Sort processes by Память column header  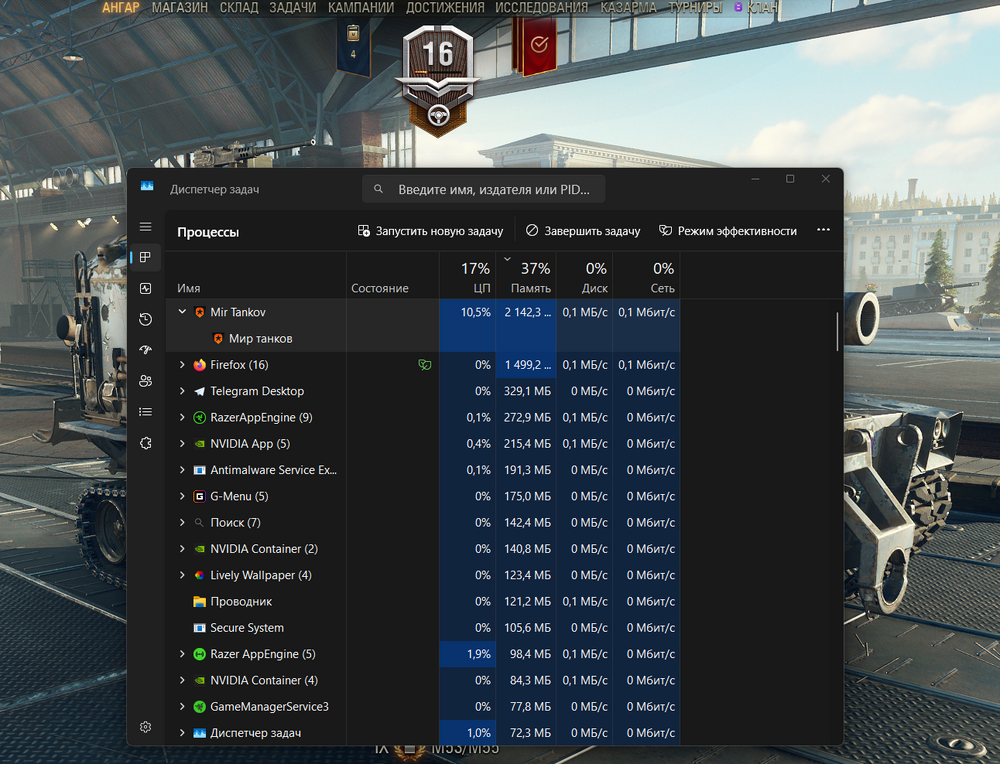526,275
